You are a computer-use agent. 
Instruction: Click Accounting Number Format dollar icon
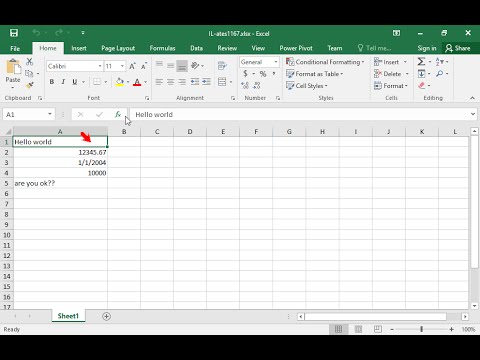[x=246, y=74]
